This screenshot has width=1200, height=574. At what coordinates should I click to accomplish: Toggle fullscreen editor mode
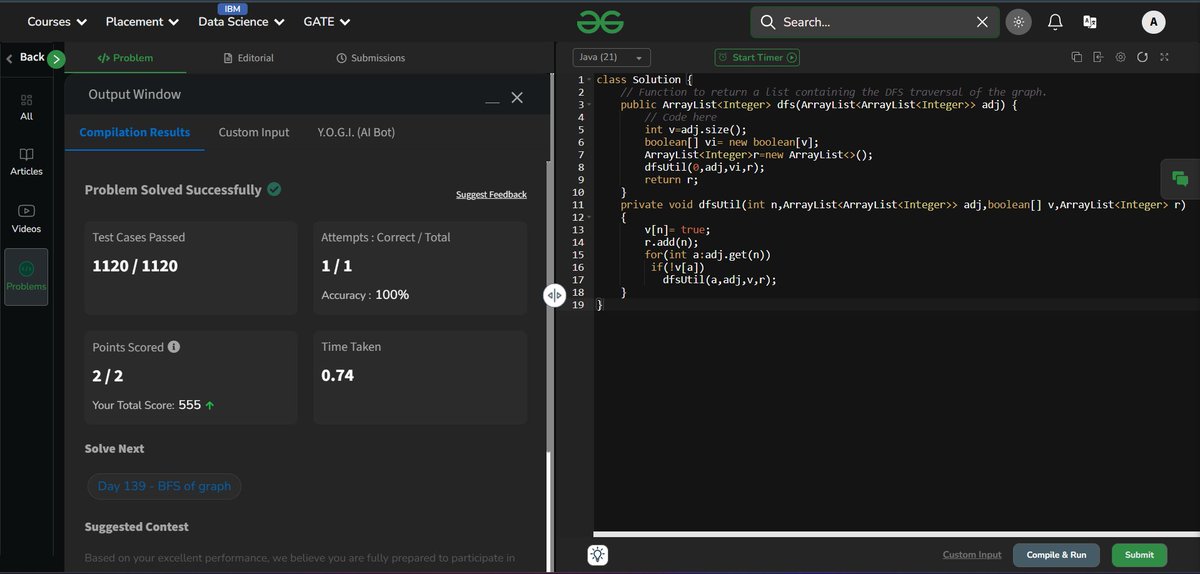pyautogui.click(x=1164, y=57)
